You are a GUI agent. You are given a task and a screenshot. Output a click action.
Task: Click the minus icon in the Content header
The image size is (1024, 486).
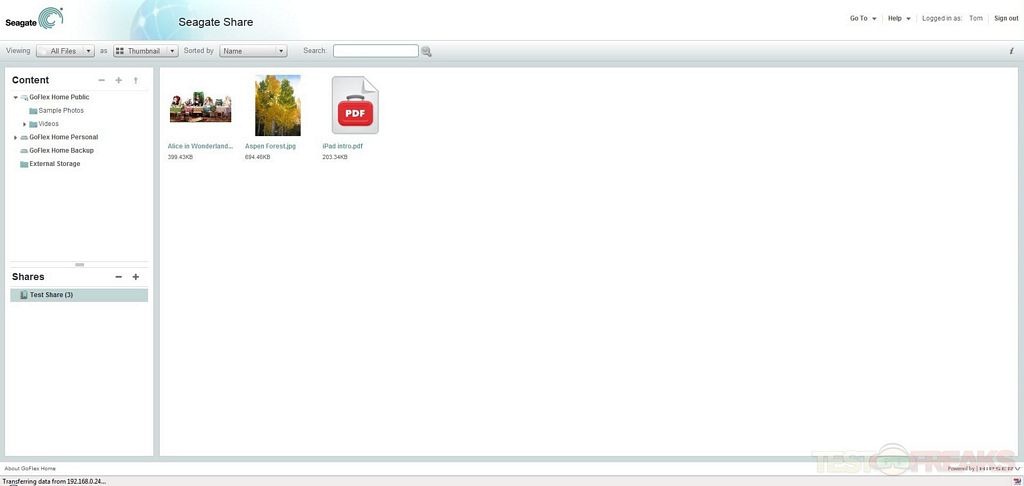(x=101, y=80)
